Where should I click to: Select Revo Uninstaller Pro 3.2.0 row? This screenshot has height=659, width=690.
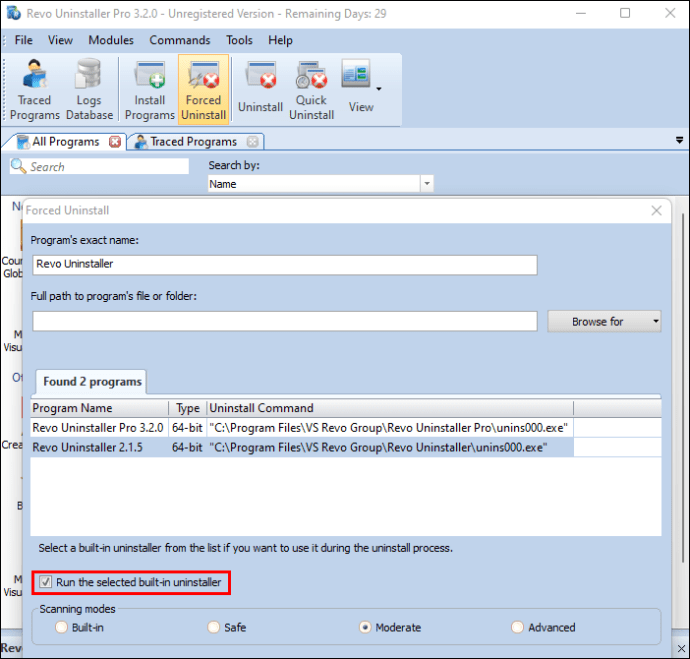(x=301, y=428)
